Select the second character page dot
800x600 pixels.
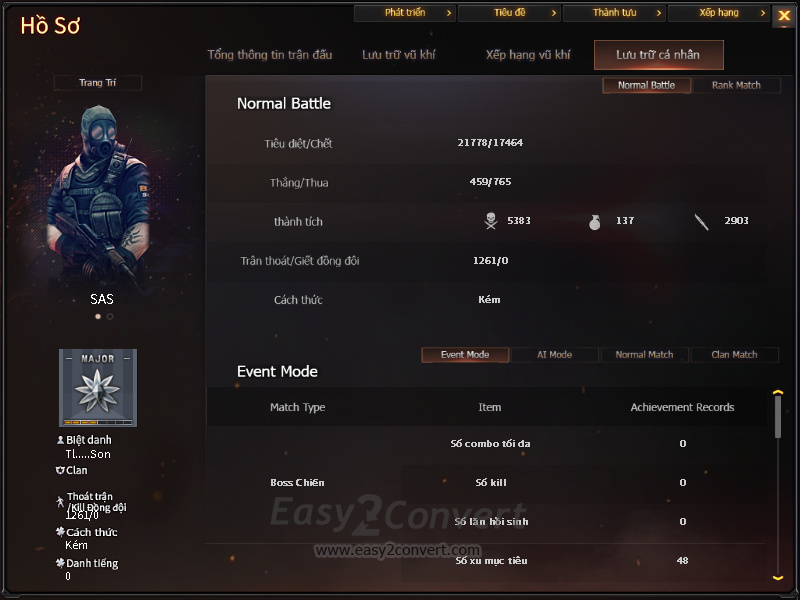pos(110,317)
